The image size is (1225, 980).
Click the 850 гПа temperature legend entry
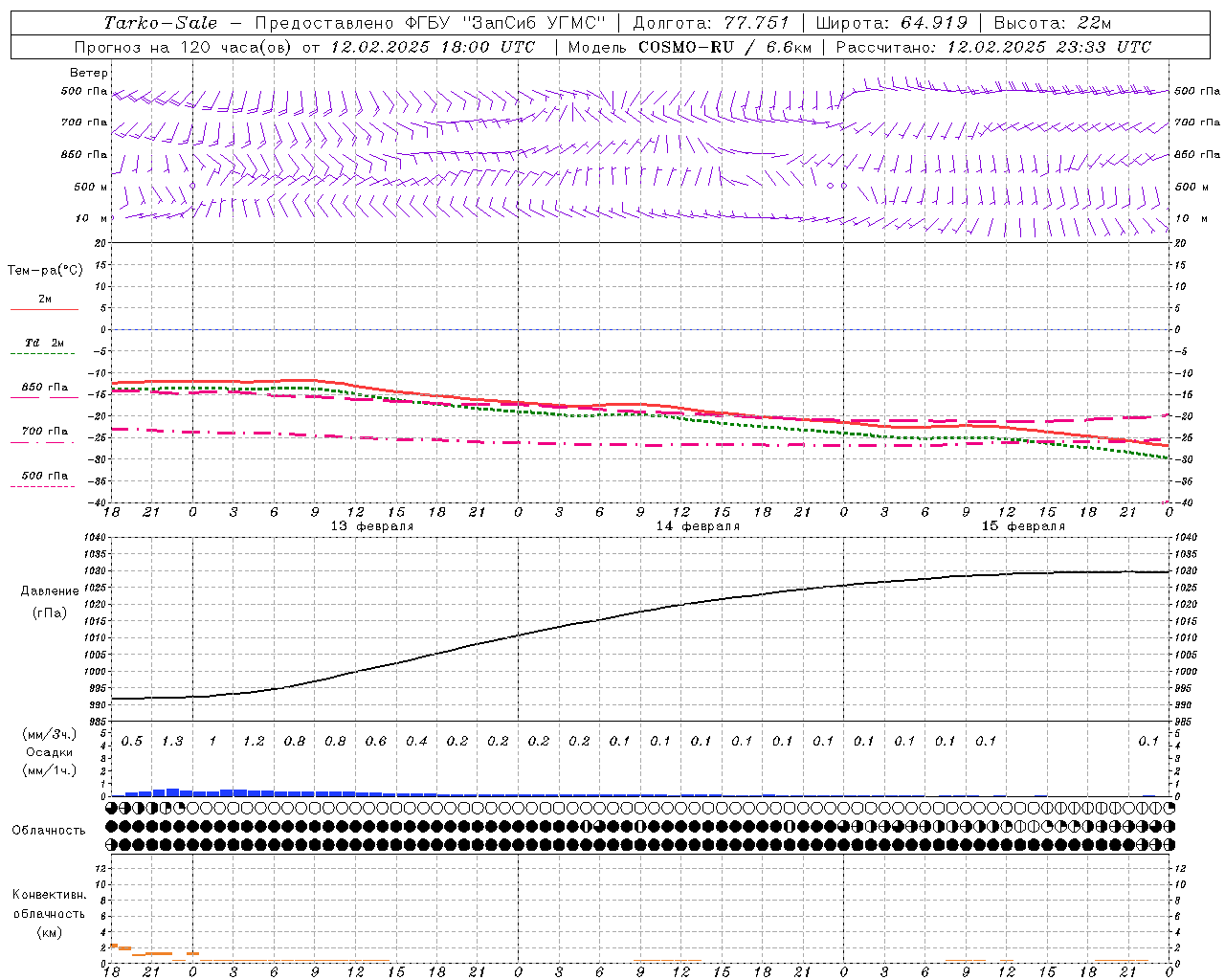pyautogui.click(x=45, y=388)
